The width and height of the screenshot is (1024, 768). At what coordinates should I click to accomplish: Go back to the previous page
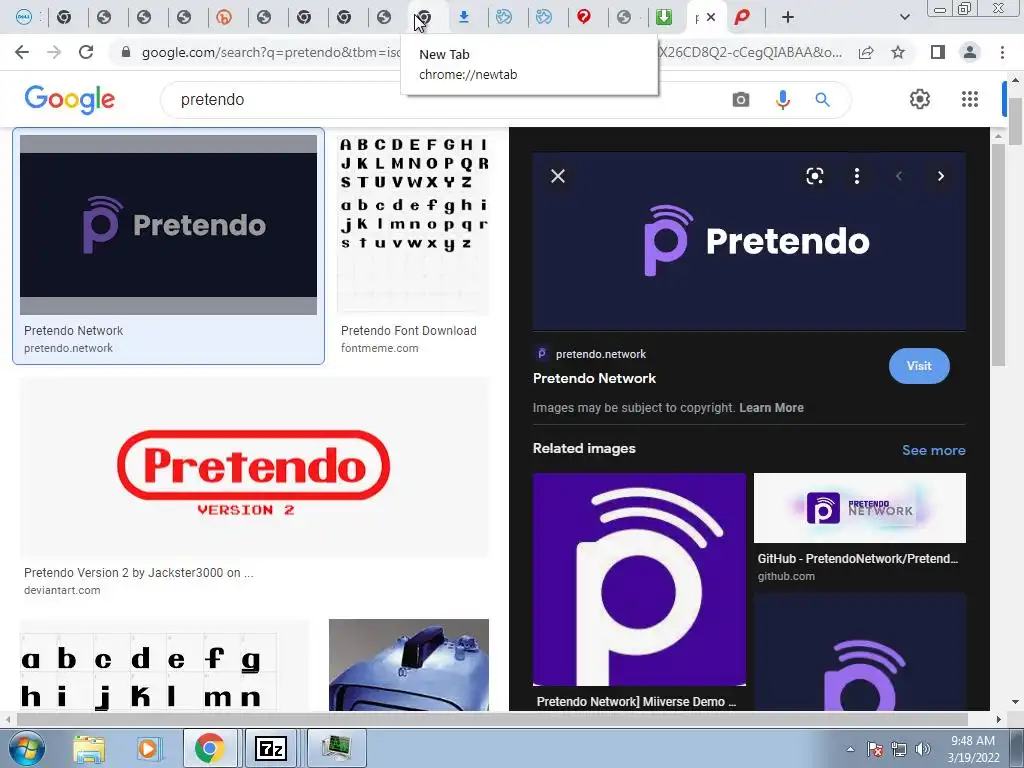coord(22,52)
